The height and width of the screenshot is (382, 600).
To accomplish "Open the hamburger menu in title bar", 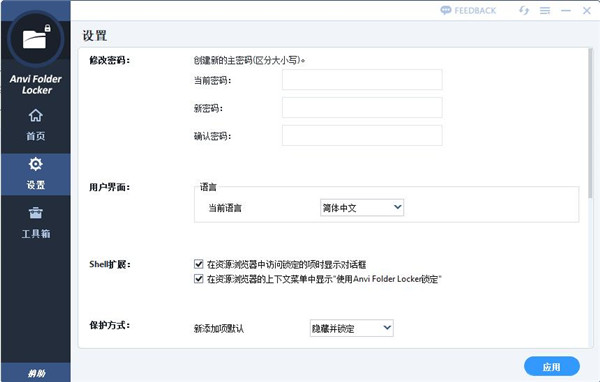I will click(545, 11).
